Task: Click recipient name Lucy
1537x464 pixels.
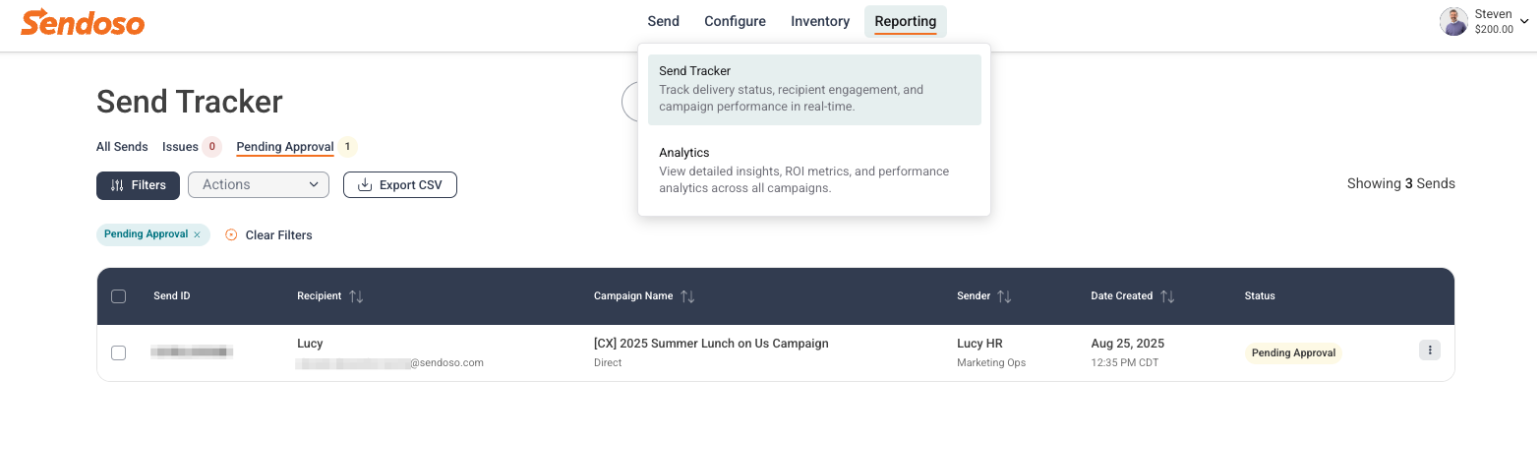Action: [310, 343]
